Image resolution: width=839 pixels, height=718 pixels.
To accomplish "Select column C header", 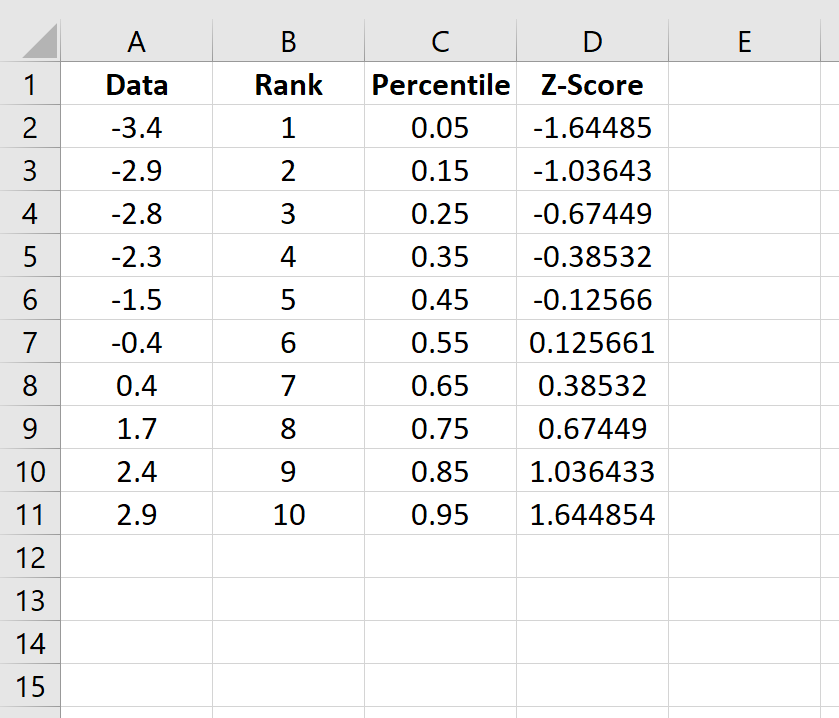I will pos(440,42).
